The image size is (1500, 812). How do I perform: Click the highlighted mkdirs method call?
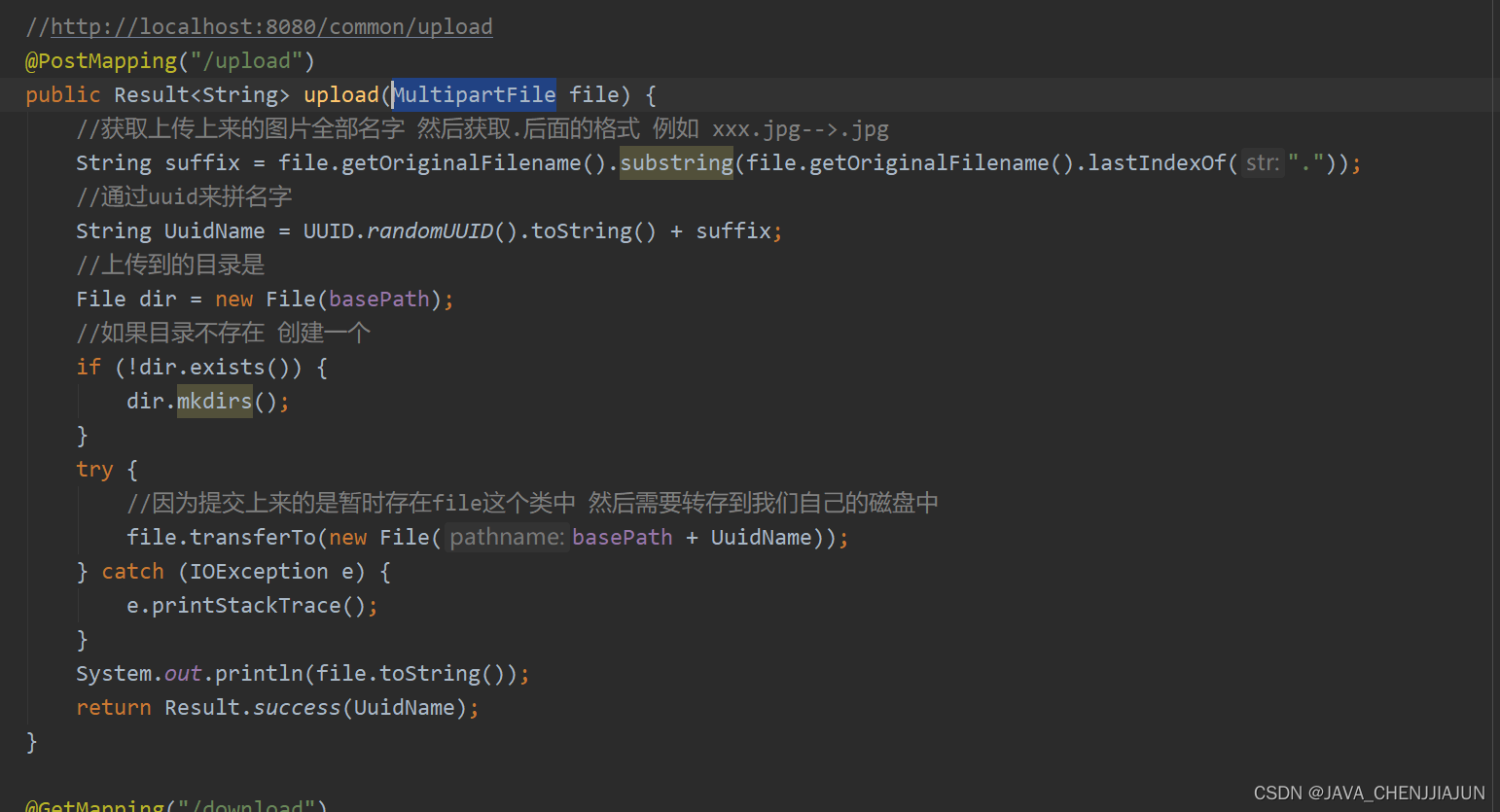215,401
